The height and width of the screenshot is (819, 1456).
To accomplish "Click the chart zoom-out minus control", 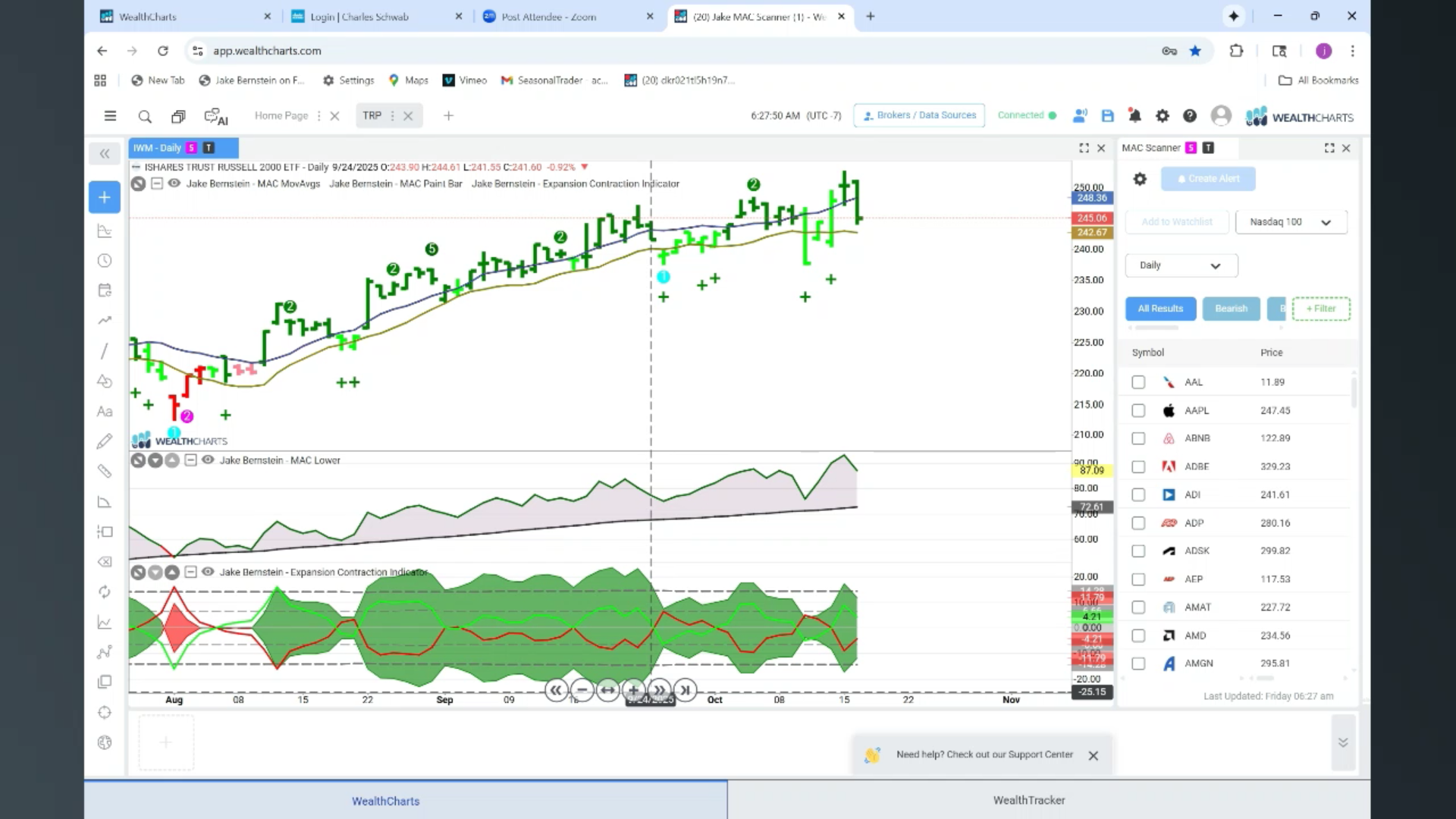I will 582,690.
